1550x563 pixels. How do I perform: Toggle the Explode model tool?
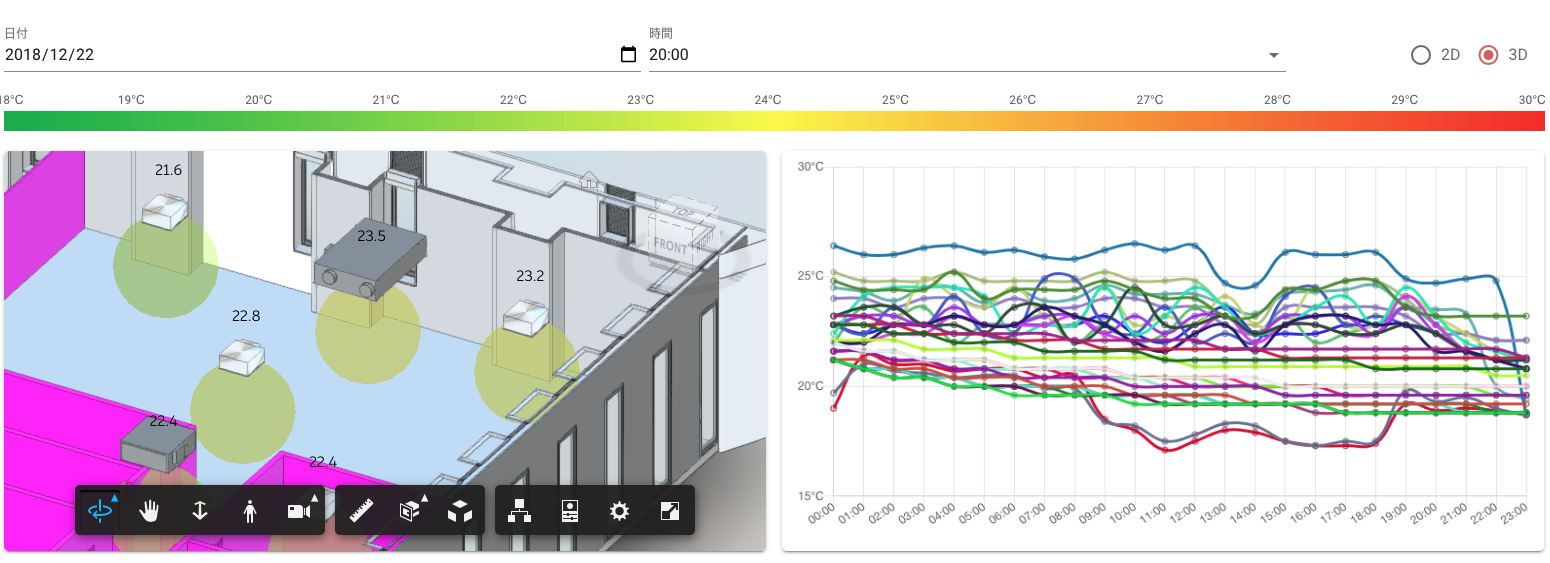point(460,511)
